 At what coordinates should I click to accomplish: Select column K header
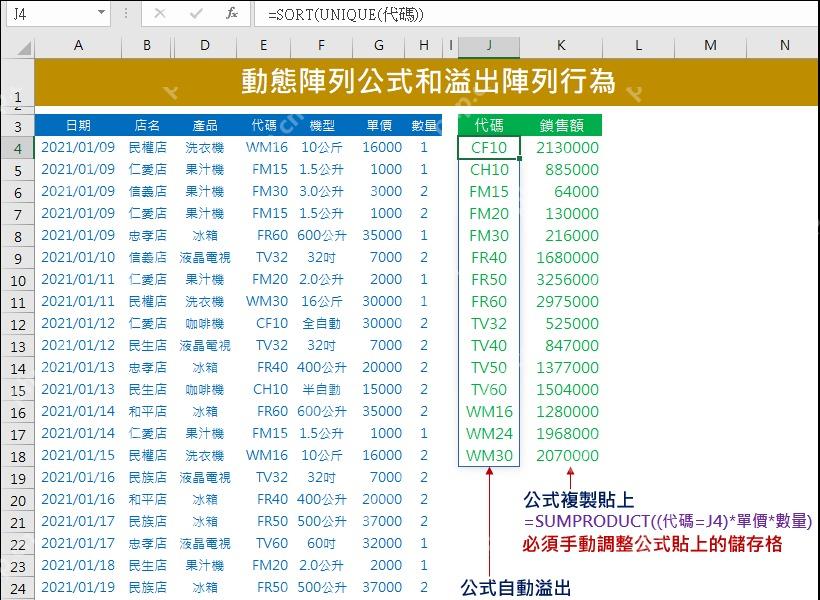[x=561, y=46]
